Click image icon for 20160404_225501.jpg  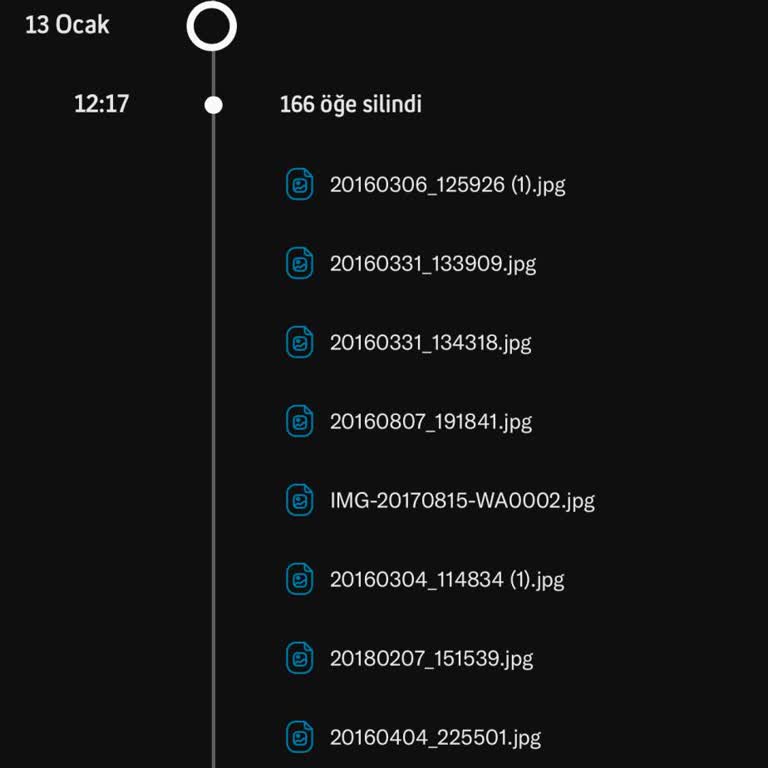point(299,737)
